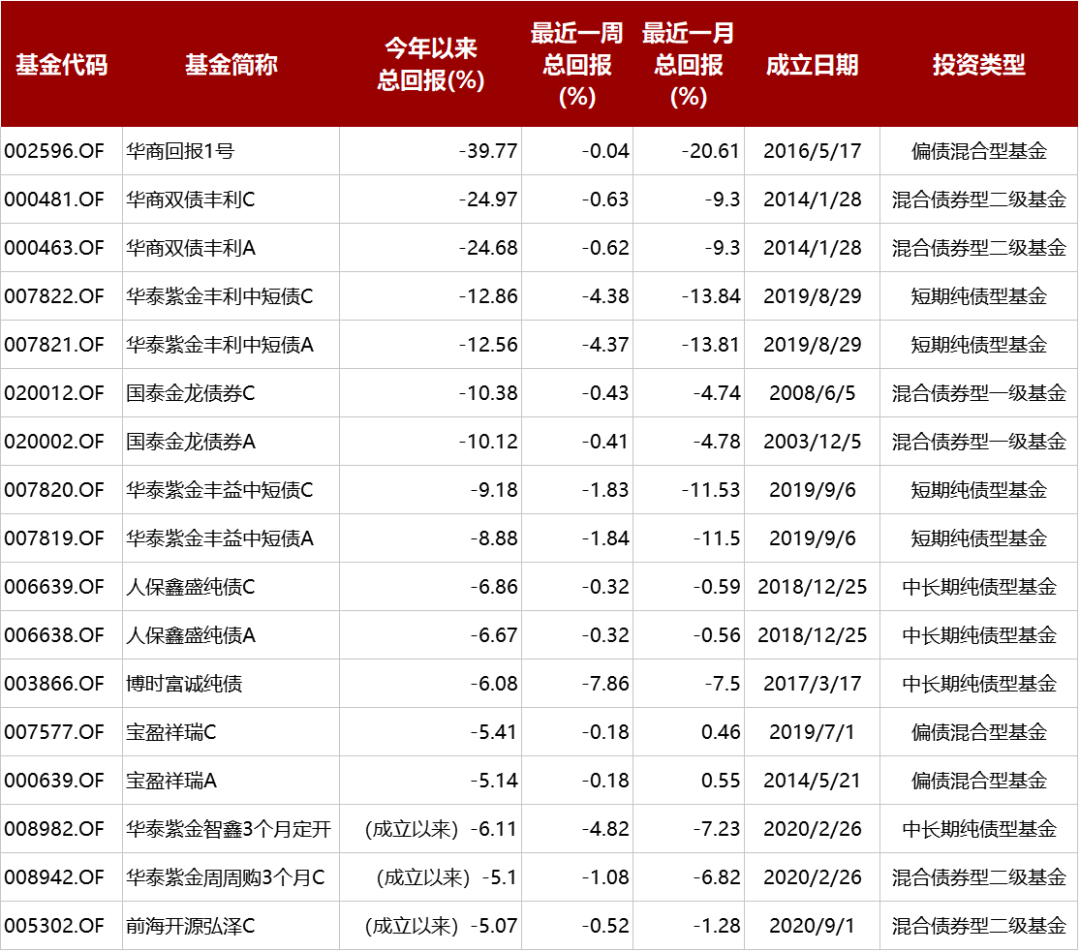Select fund code 000463.OF

tap(54, 247)
